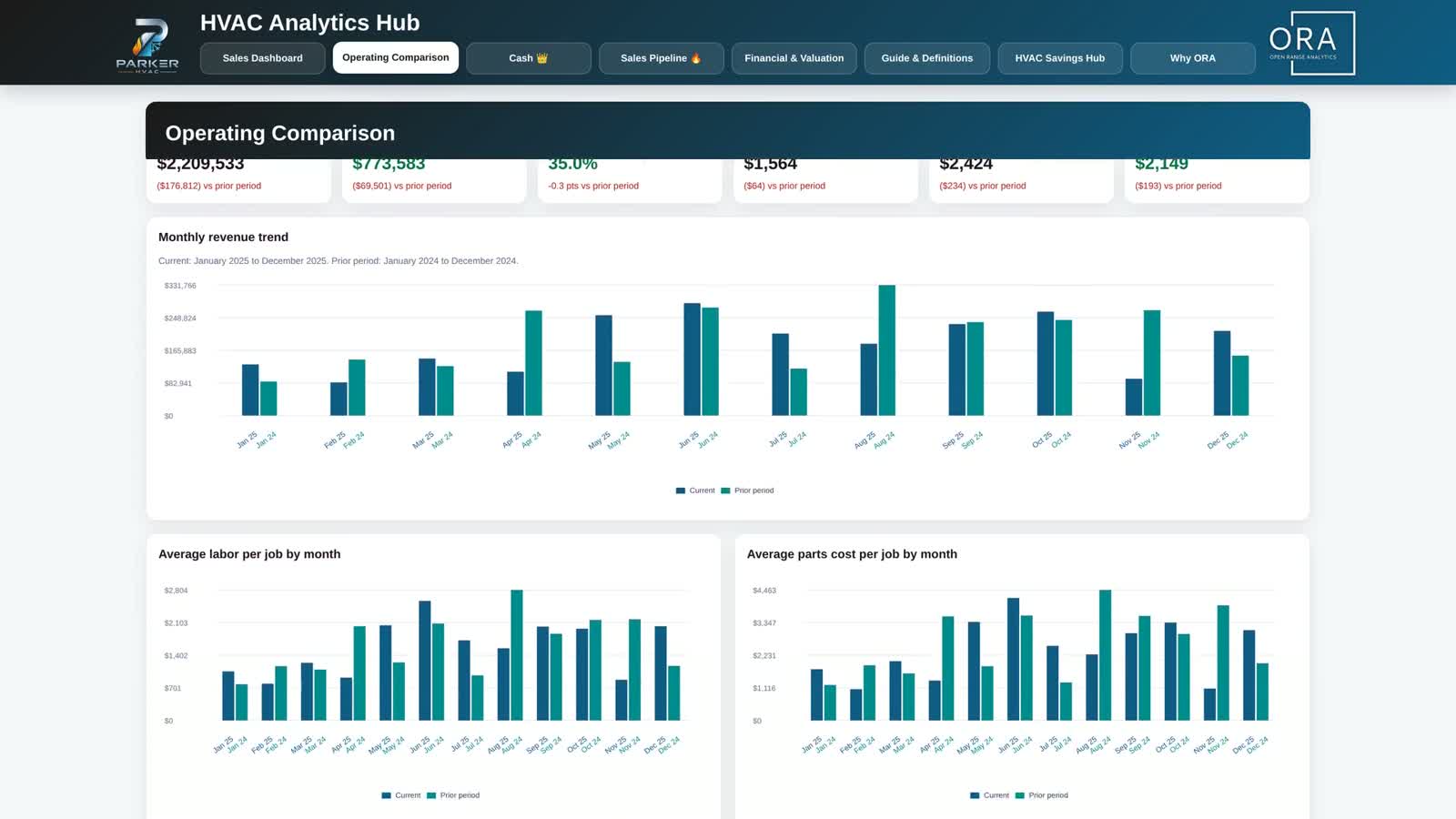Toggle Current series in Average labor chart legend
Image resolution: width=1456 pixels, height=819 pixels.
click(401, 795)
